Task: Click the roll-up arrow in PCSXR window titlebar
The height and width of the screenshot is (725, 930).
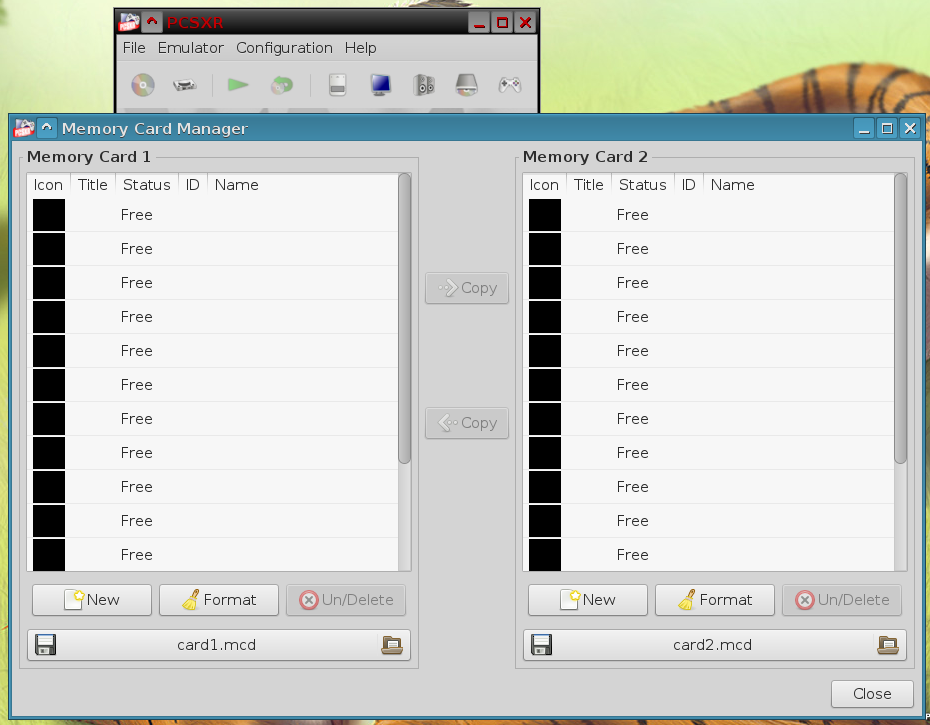Action: tap(152, 23)
